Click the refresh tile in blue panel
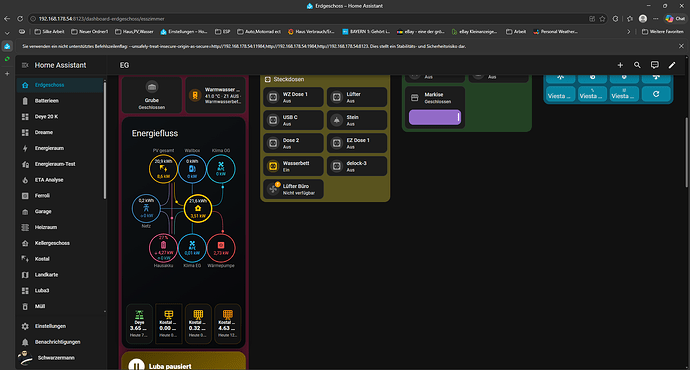 [x=656, y=94]
